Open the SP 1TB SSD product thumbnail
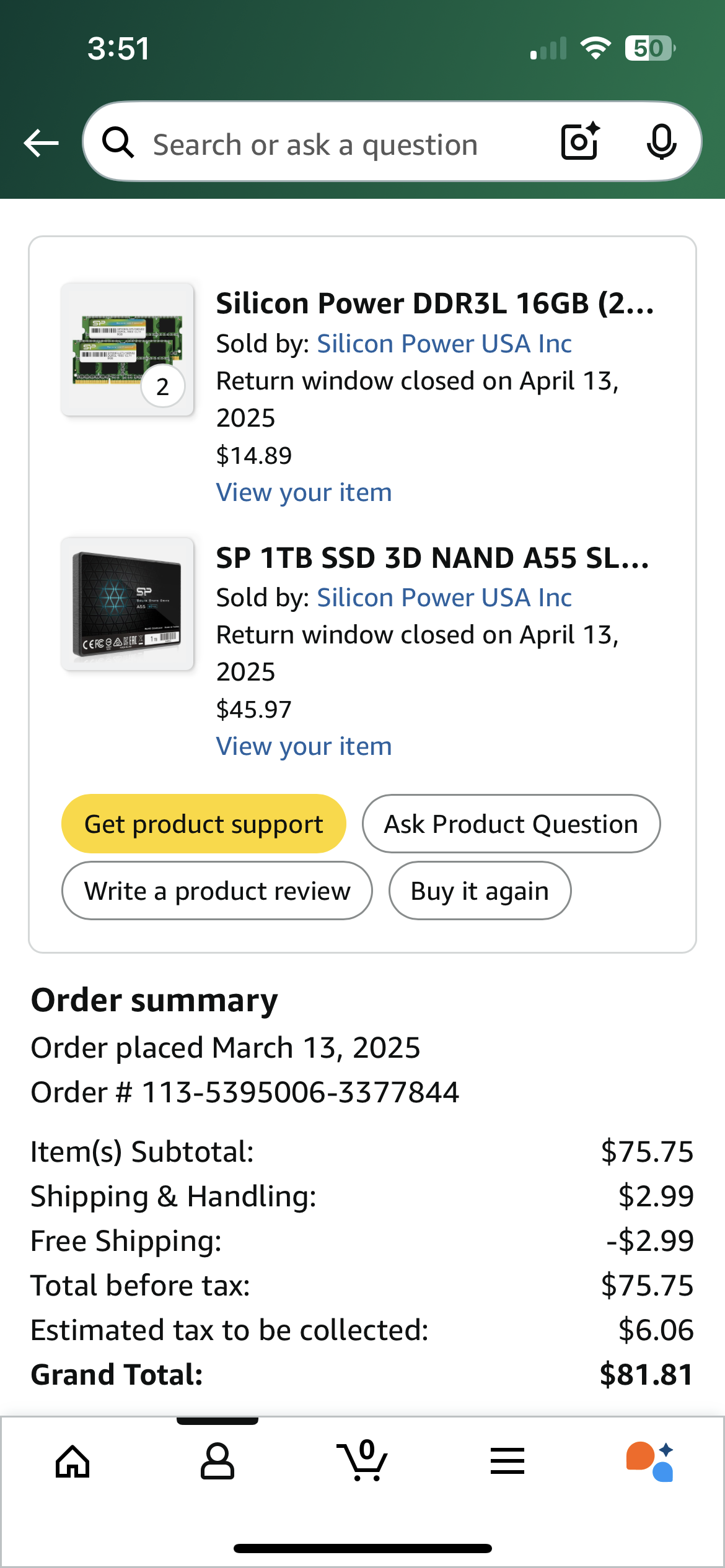The height and width of the screenshot is (1568, 725). (x=127, y=604)
